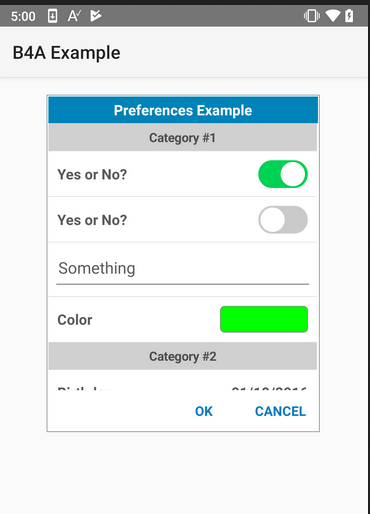Dismiss the dialog with CANCEL
Image resolution: width=370 pixels, height=514 pixels.
pyautogui.click(x=280, y=411)
